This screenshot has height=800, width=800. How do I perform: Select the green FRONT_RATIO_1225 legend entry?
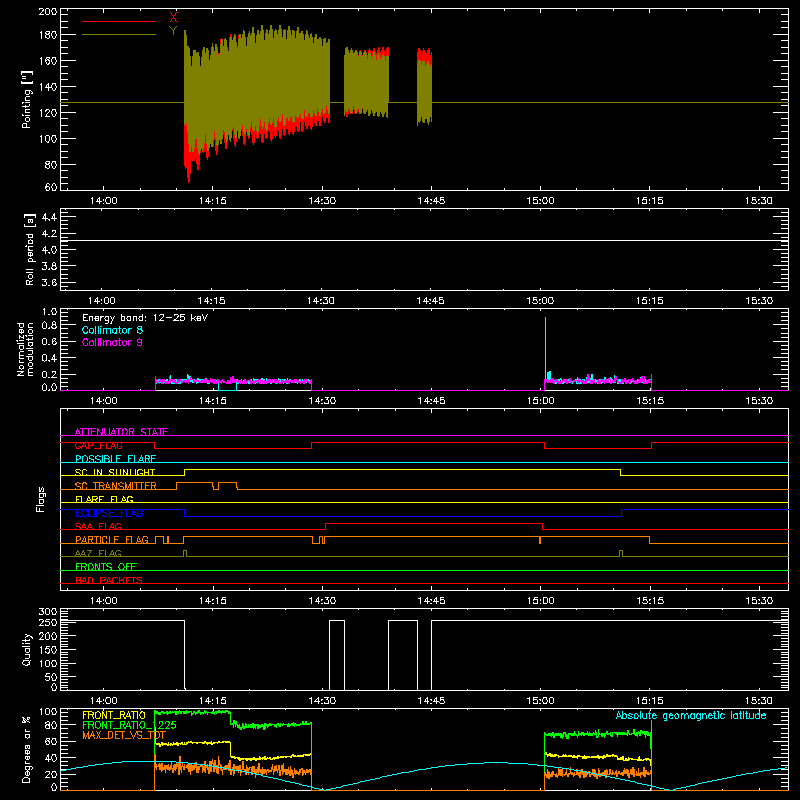pyautogui.click(x=129, y=725)
